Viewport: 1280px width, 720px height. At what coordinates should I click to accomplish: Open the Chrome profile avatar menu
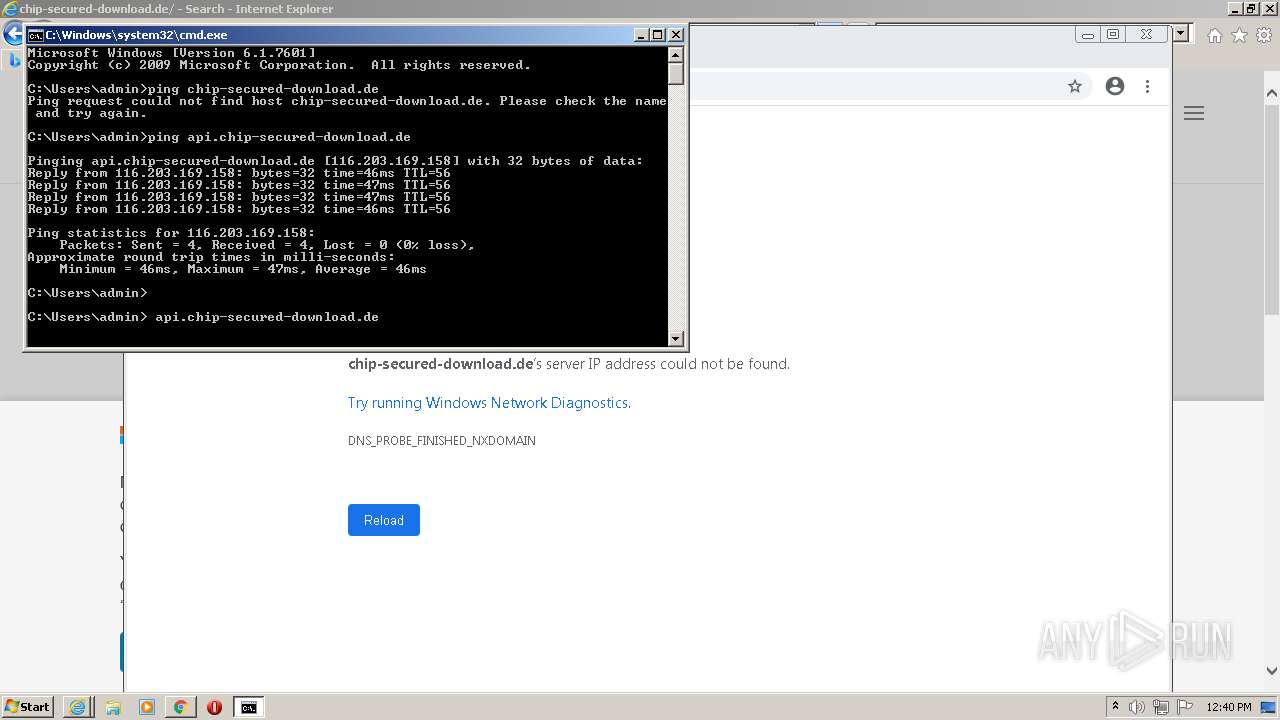(1115, 87)
